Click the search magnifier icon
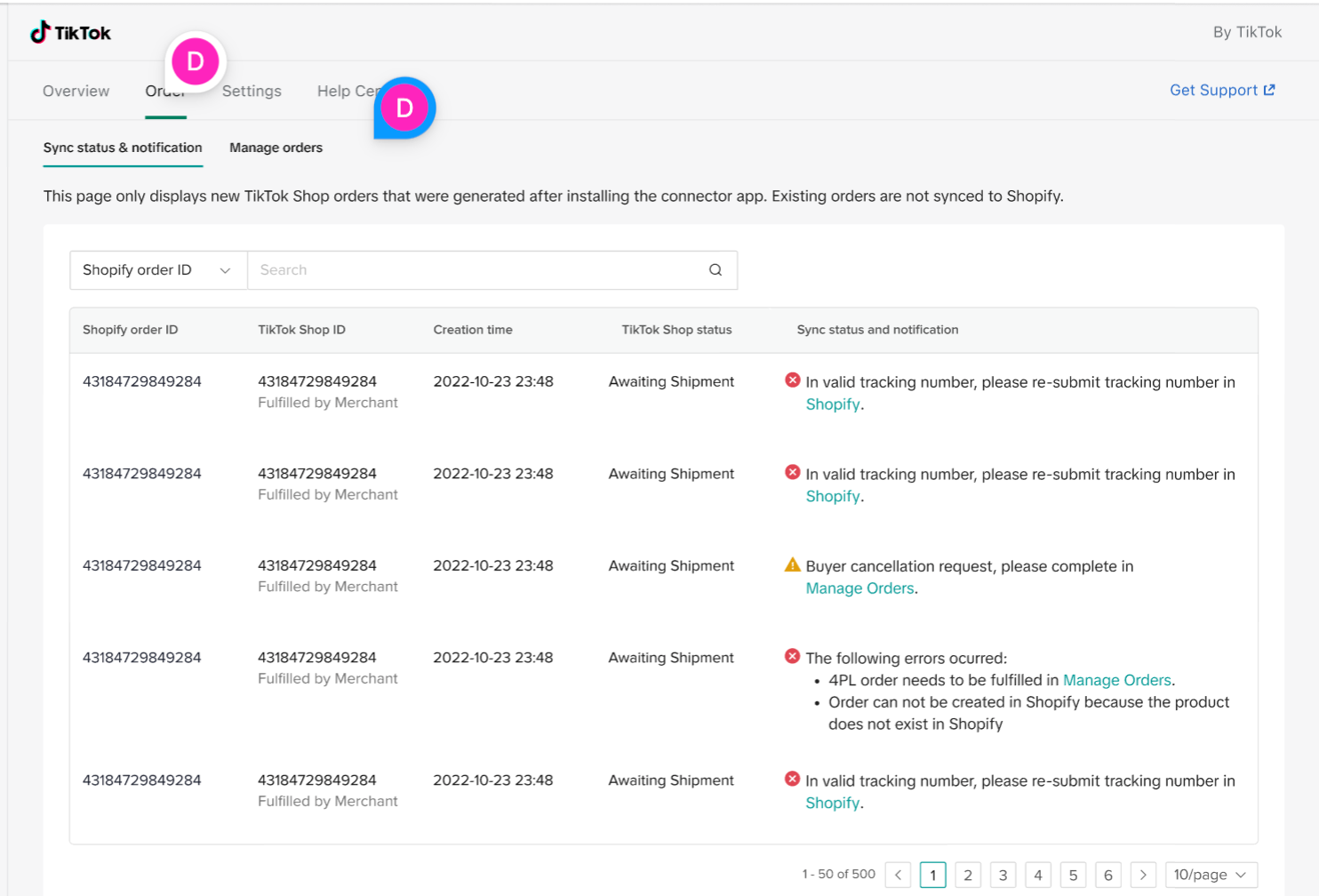 (x=715, y=270)
